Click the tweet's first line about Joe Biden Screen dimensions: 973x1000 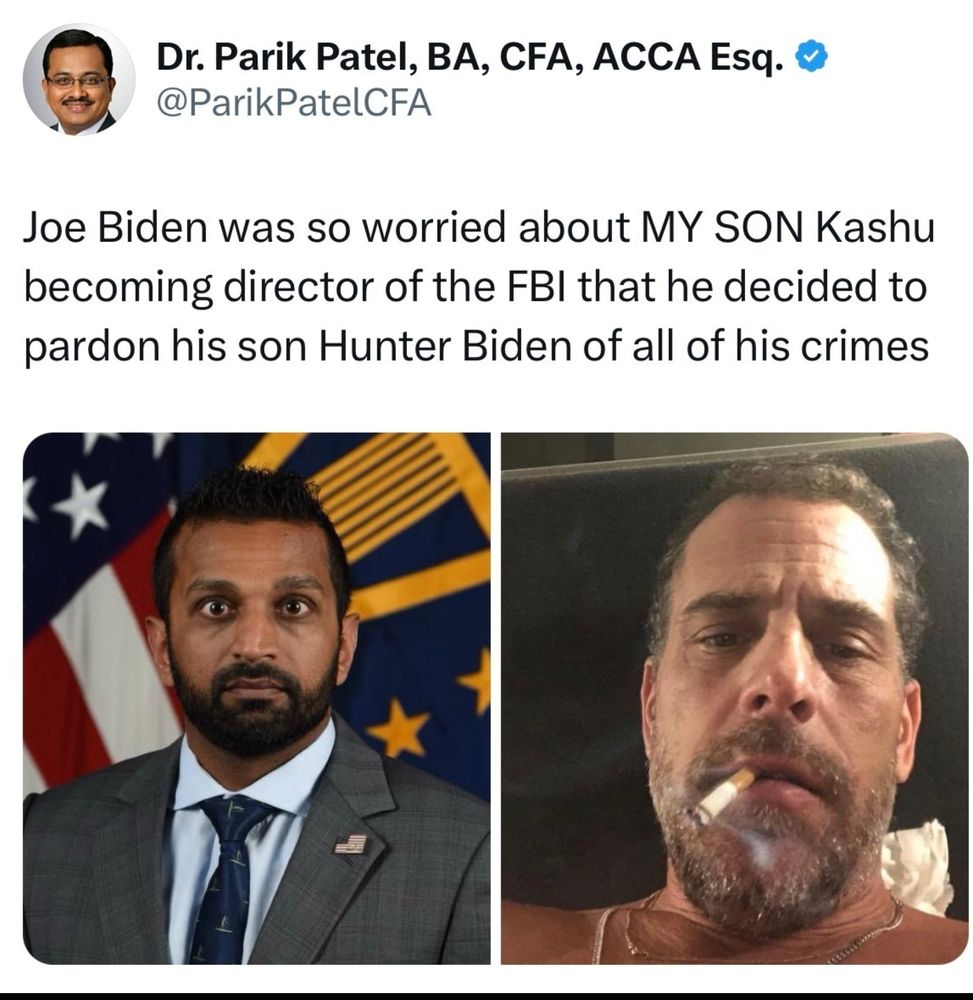(x=479, y=228)
